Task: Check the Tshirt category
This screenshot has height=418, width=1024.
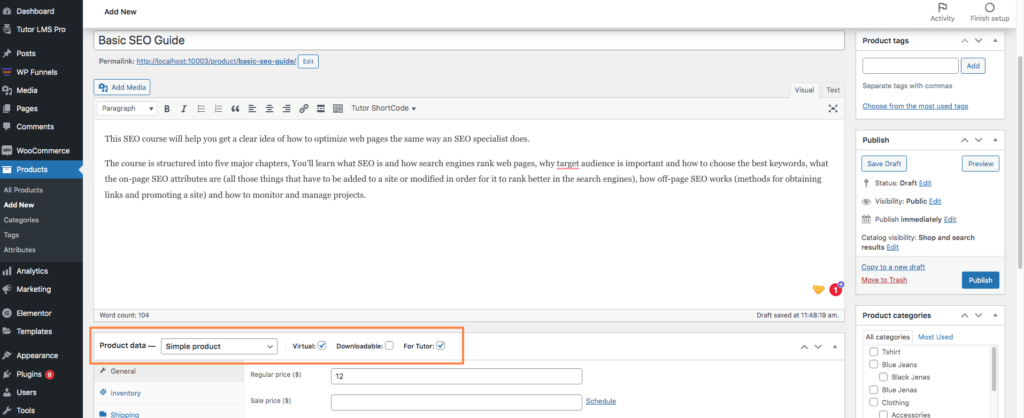Action: [x=873, y=352]
